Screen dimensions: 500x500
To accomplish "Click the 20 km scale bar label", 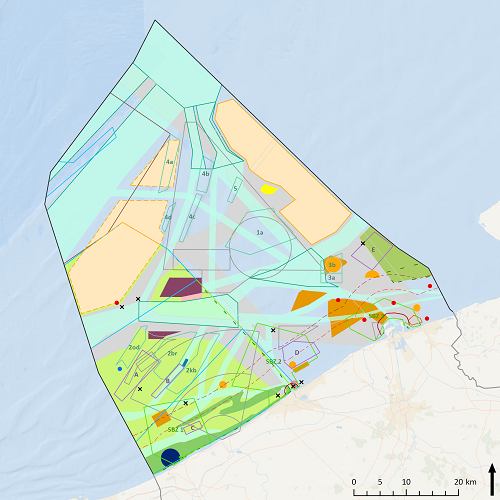I will [x=465, y=482].
